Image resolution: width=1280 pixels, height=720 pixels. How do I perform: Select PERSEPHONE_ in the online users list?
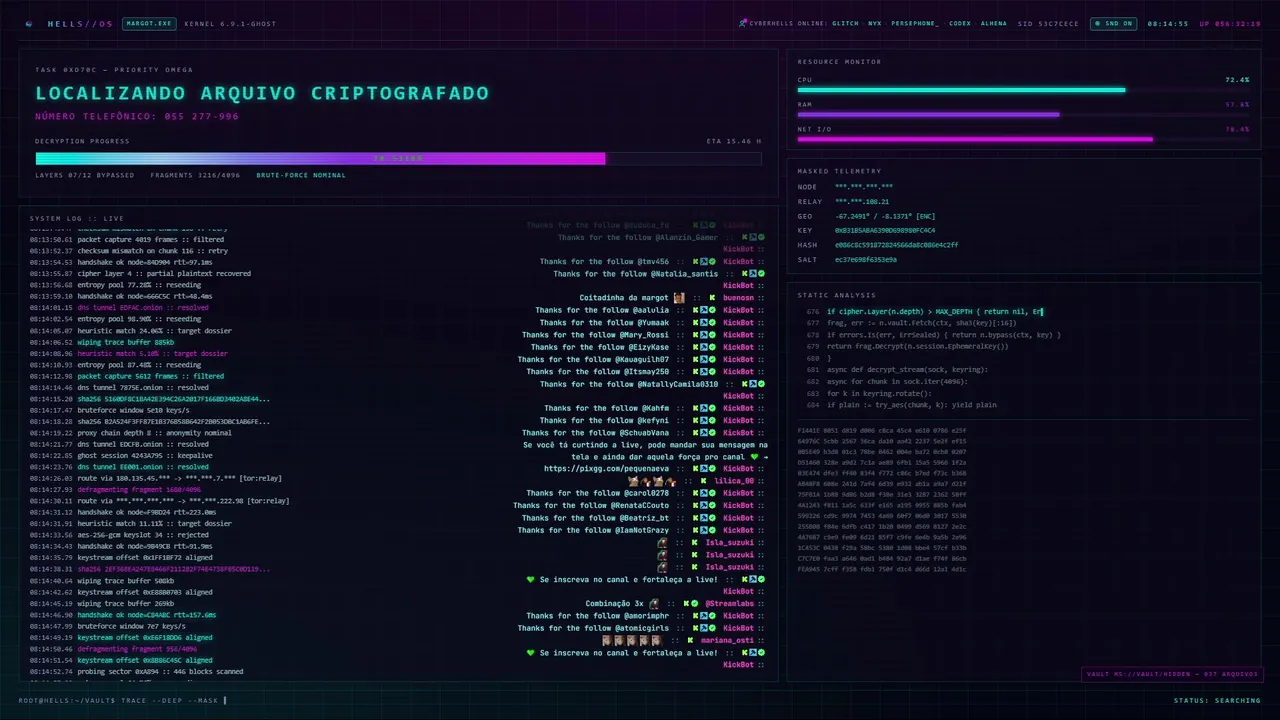tap(916, 23)
